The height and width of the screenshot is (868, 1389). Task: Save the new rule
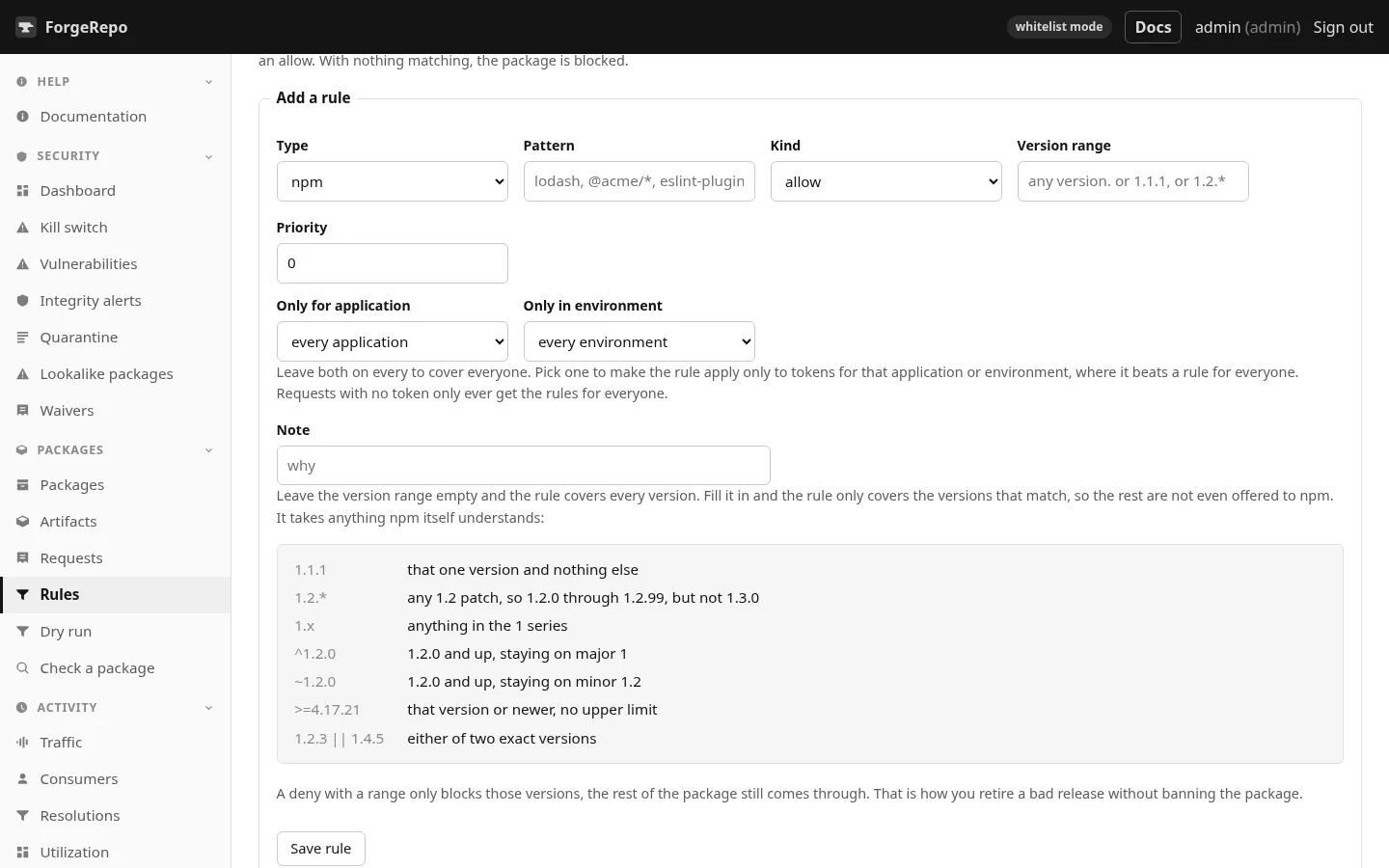point(320,849)
